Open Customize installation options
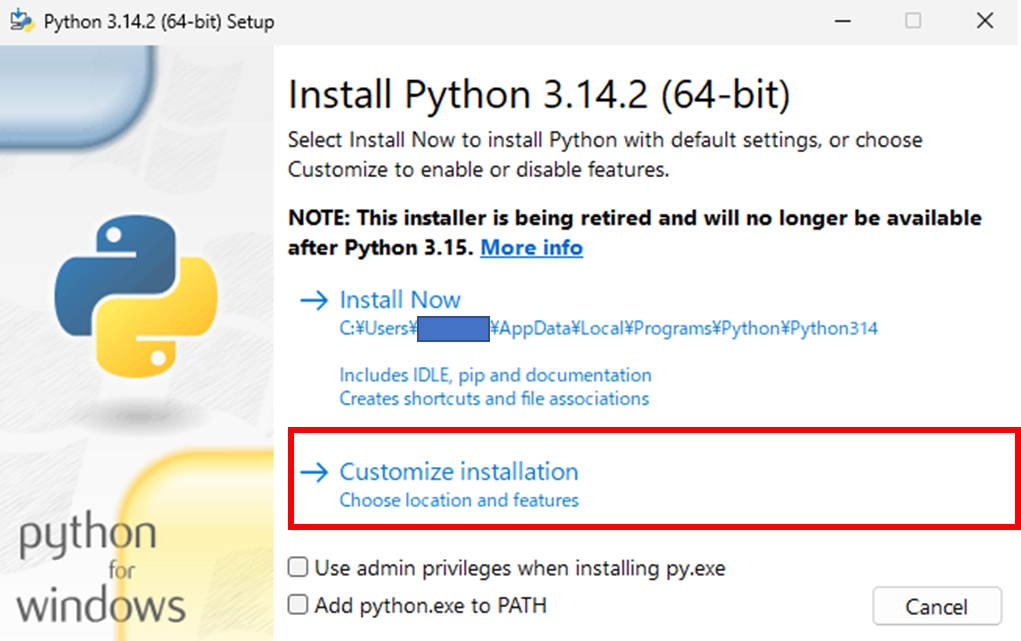 pos(459,471)
